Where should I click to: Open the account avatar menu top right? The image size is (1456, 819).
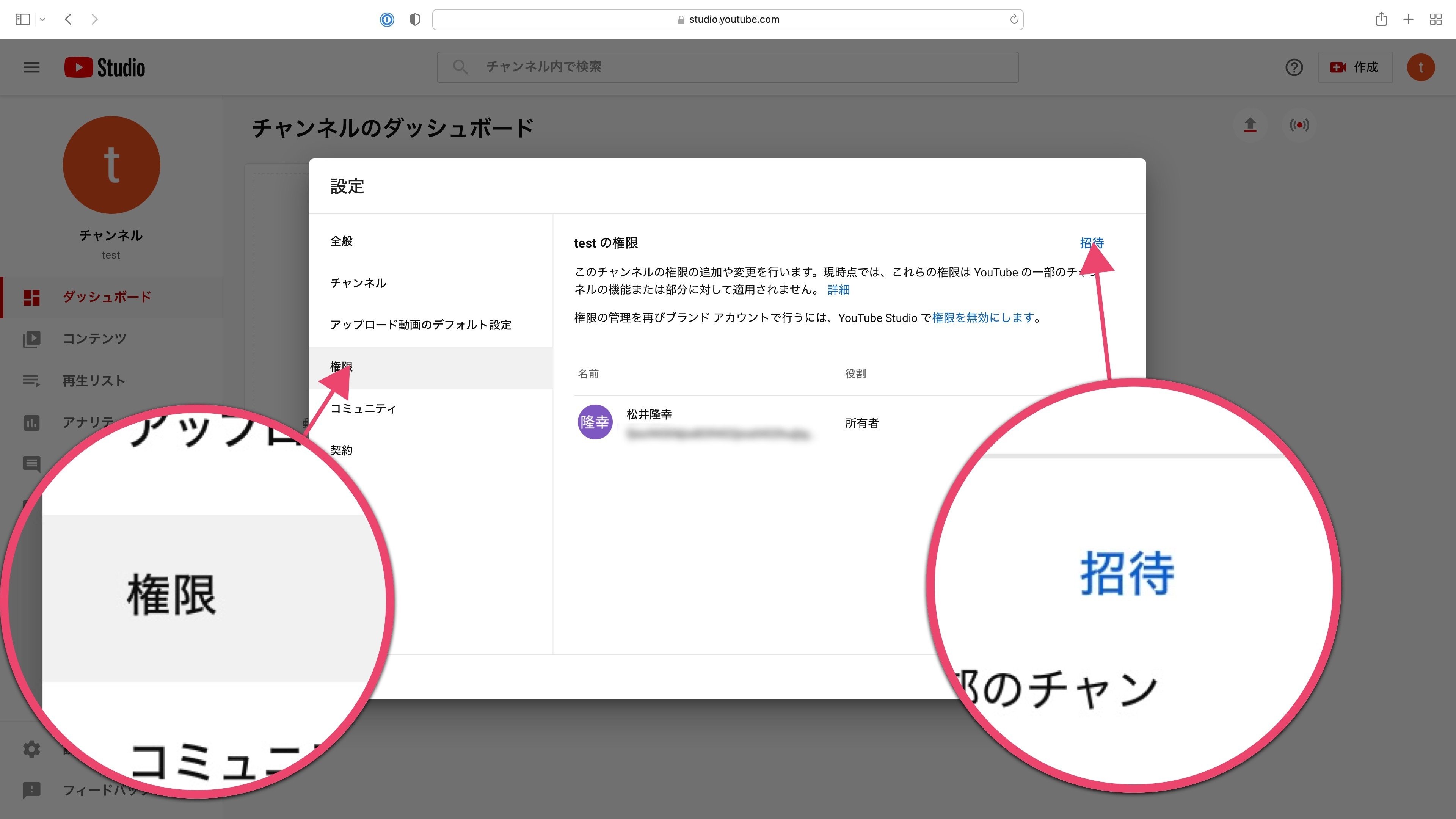(1421, 67)
